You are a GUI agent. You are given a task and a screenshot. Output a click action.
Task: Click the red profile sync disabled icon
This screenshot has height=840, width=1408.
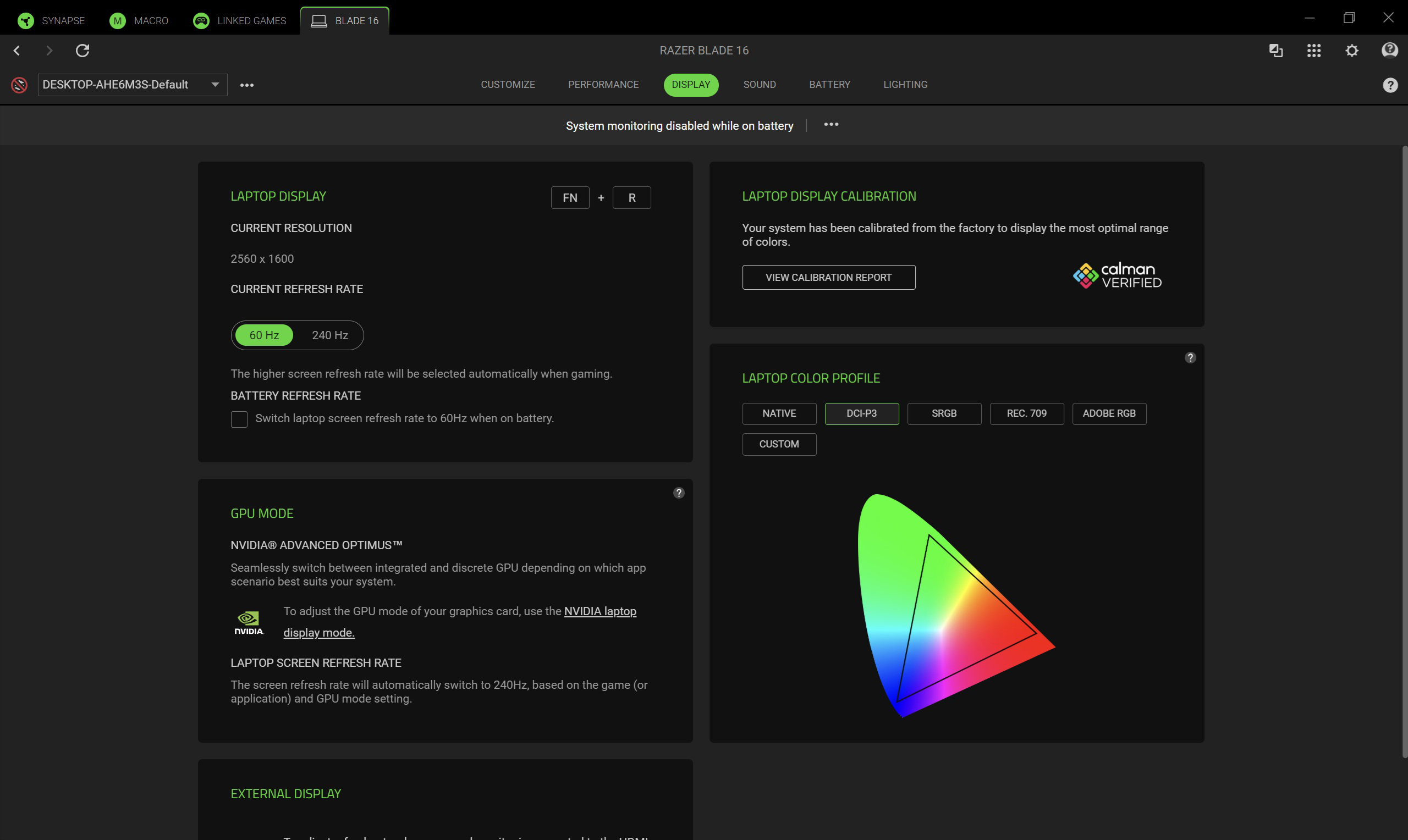[19, 85]
